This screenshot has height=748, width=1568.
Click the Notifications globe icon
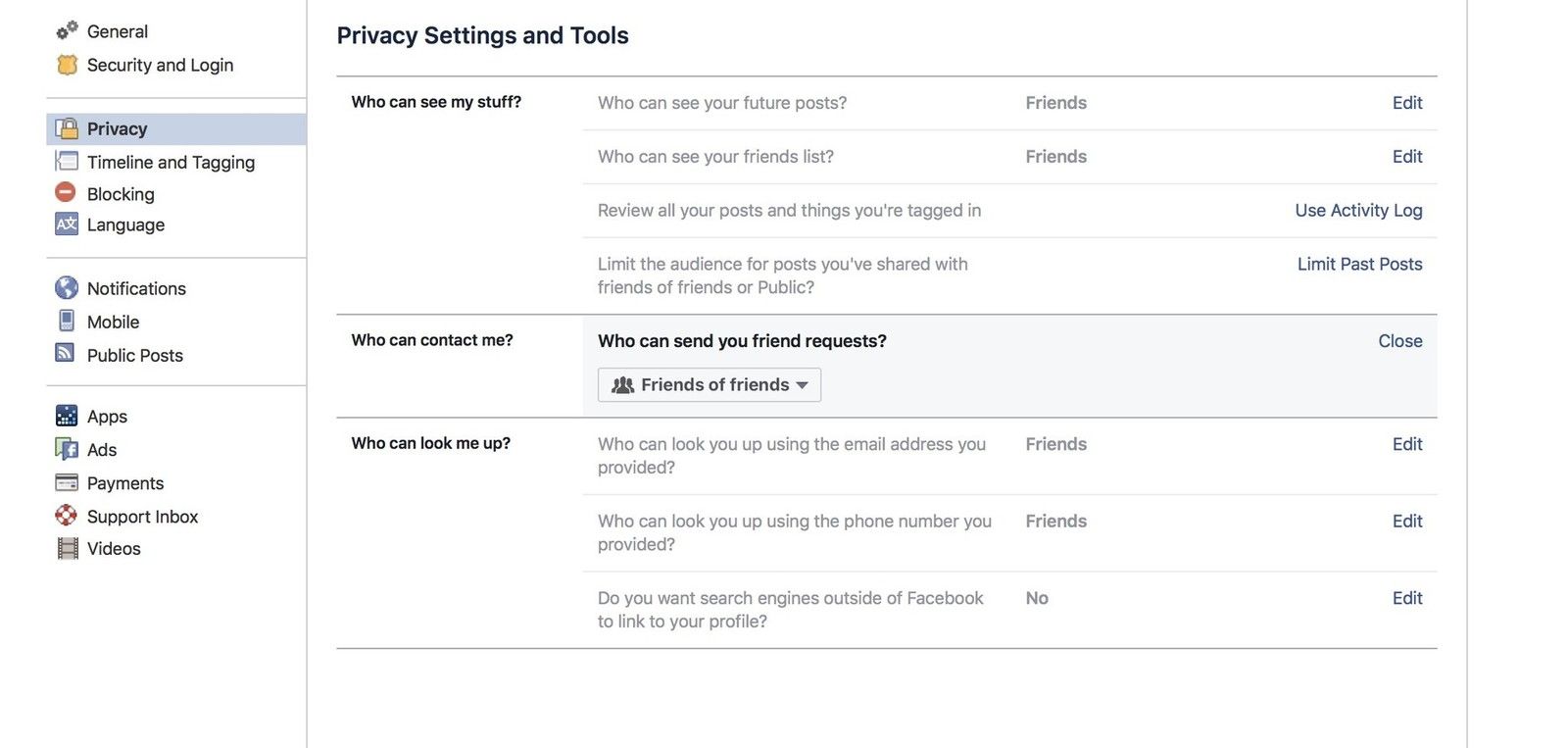pos(67,287)
